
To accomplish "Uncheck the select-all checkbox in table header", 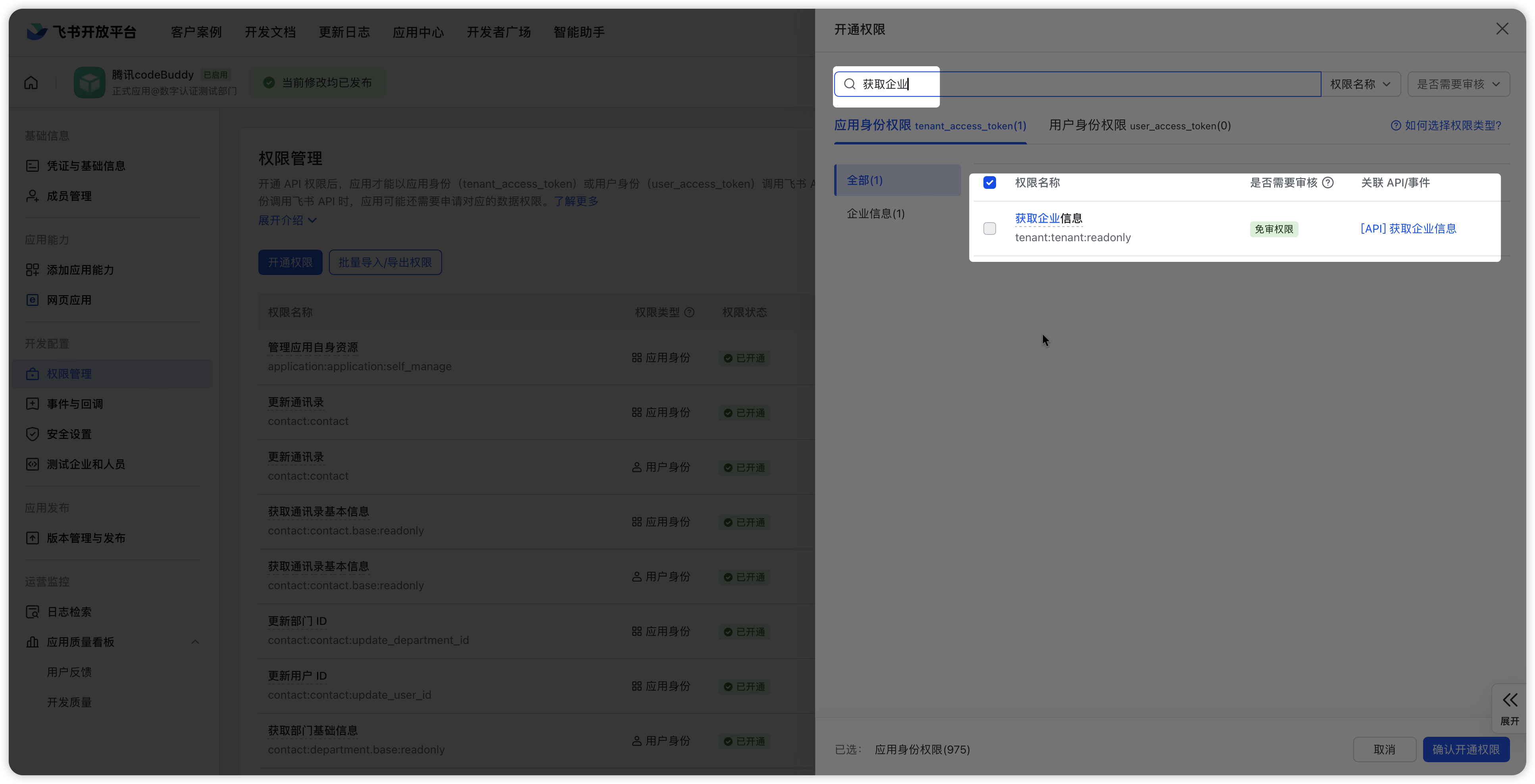I will click(x=989, y=183).
